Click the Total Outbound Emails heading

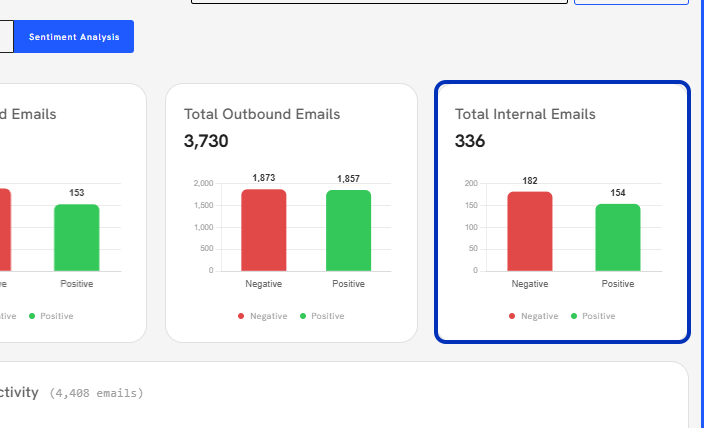262,114
